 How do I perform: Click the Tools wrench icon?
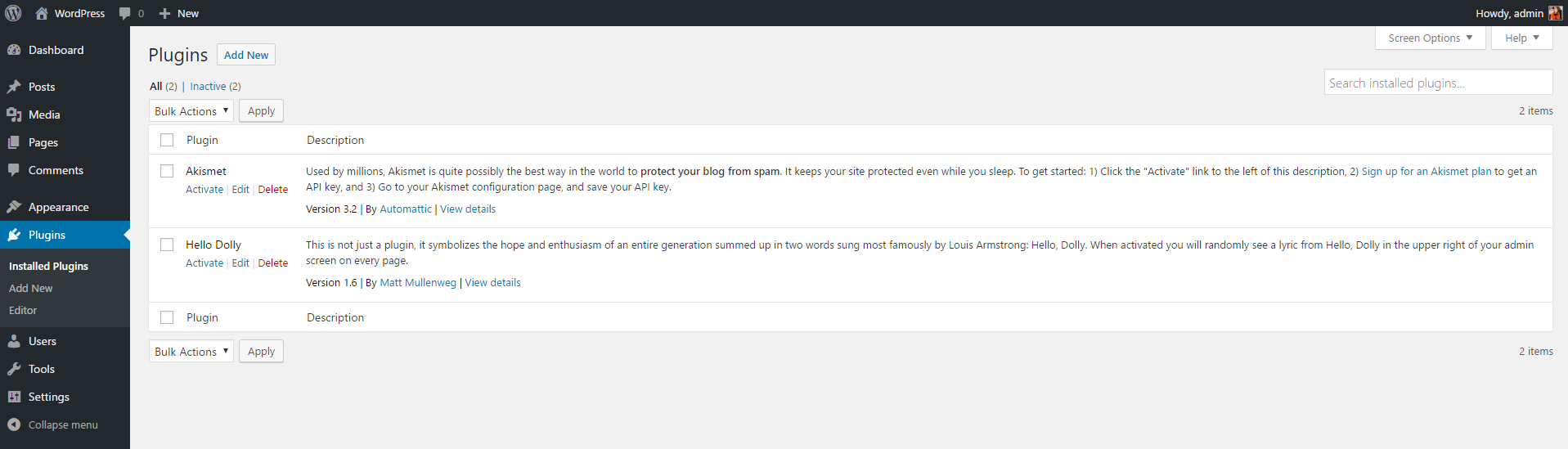point(14,369)
